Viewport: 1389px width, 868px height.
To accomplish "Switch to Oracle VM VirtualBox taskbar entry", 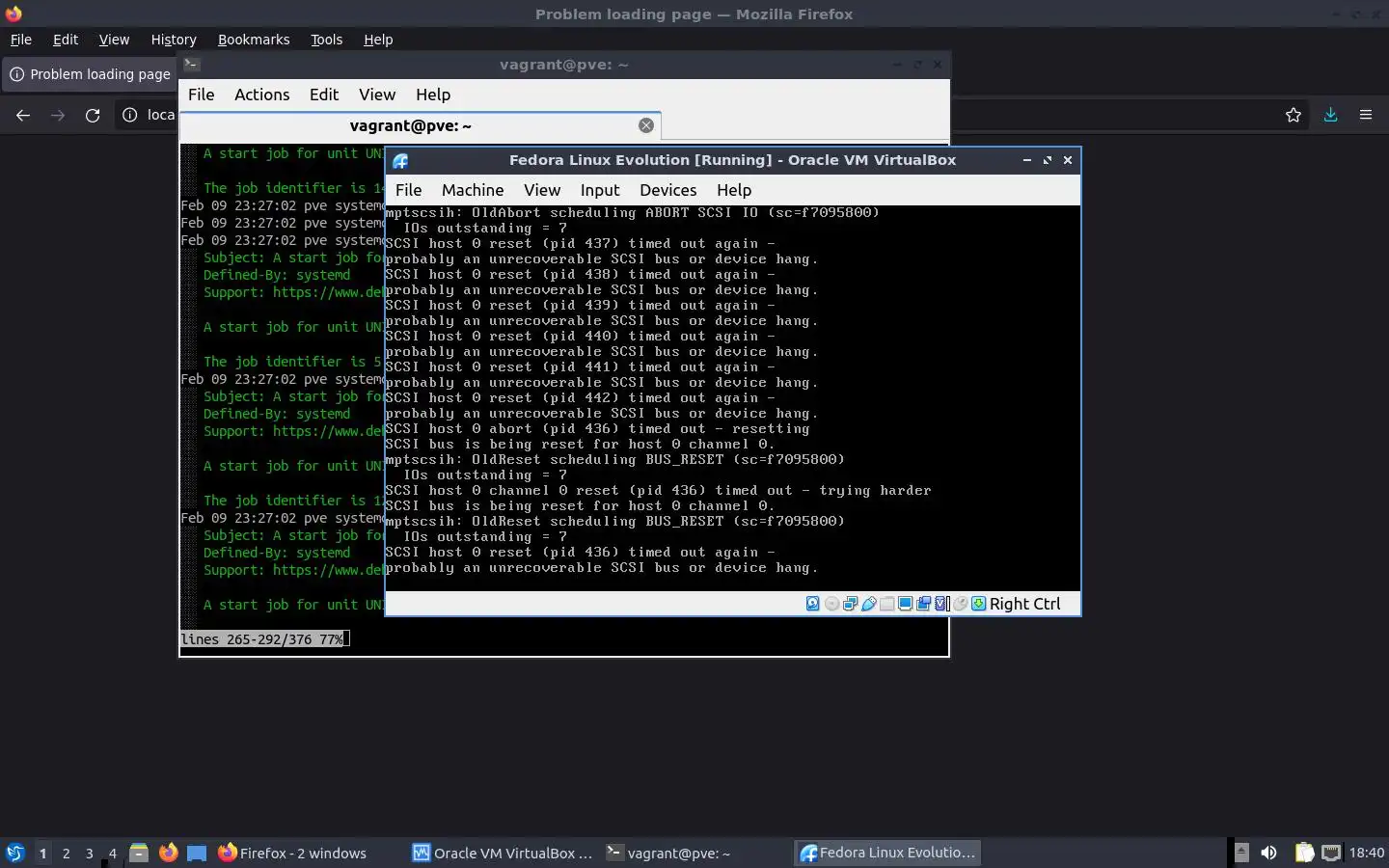I will [x=503, y=853].
